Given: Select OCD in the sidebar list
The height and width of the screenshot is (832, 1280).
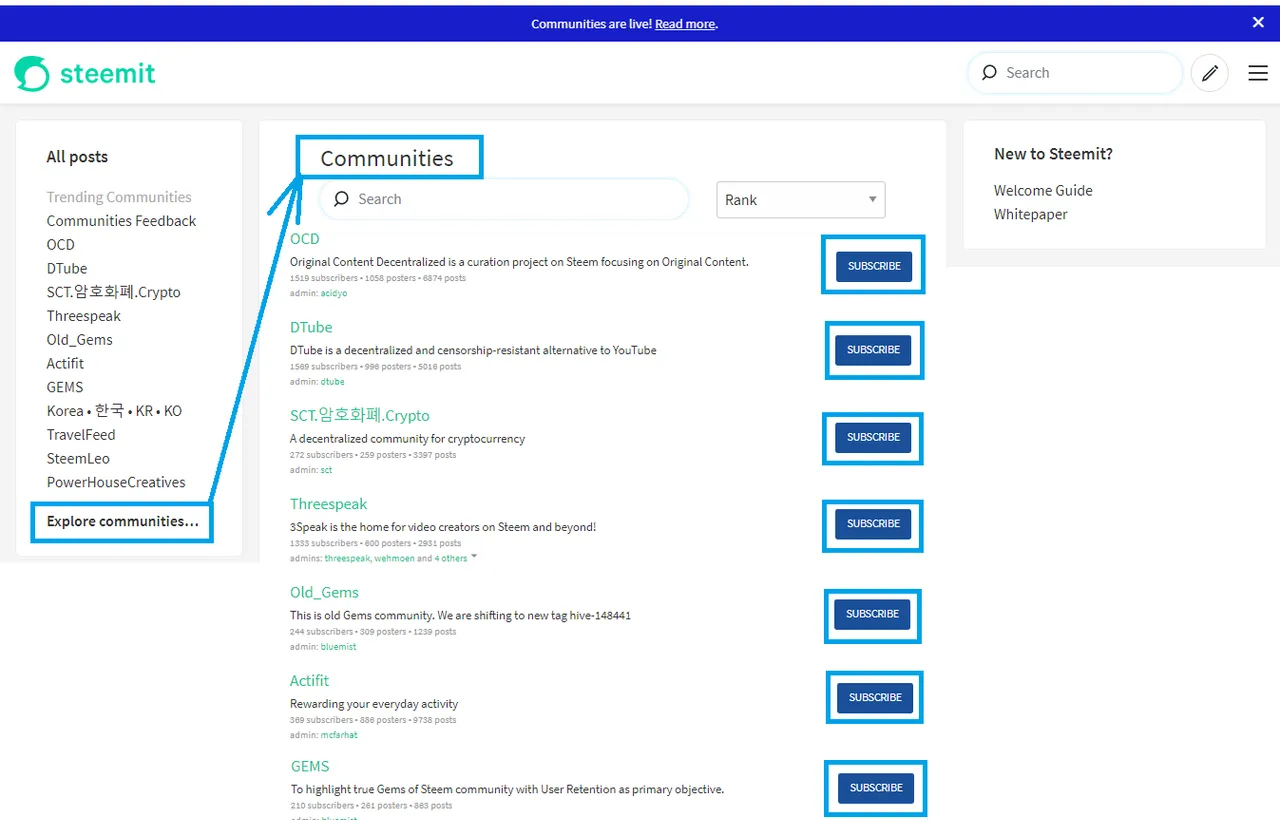Looking at the screenshot, I should click(60, 244).
